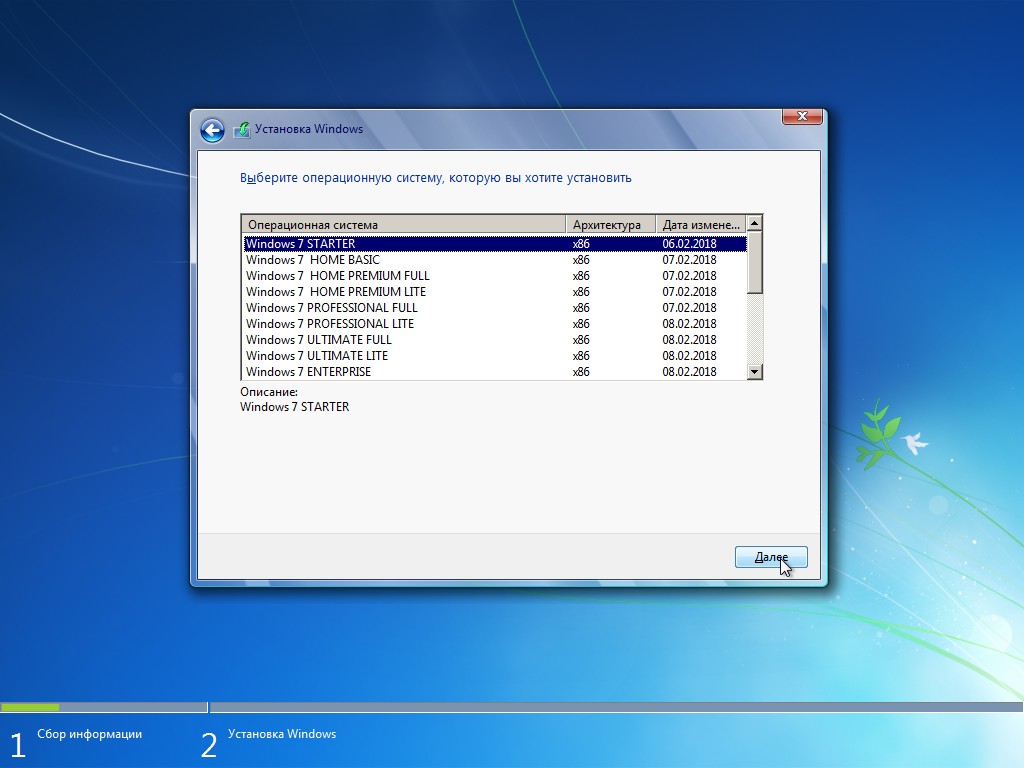
Task: Select Windows 7 ENTERPRISE entry
Action: coord(308,372)
